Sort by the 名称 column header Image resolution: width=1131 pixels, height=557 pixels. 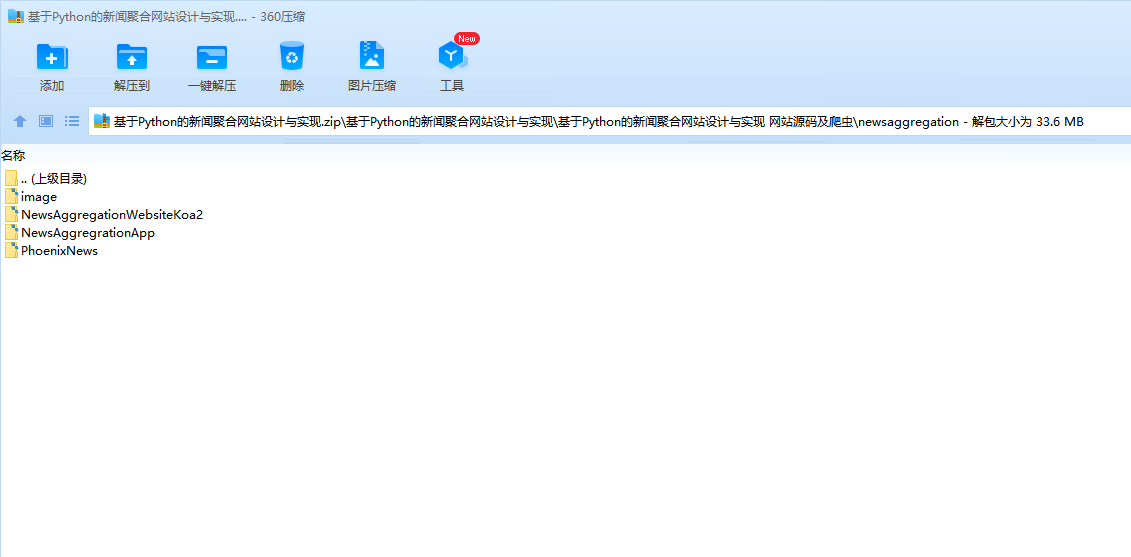coord(14,155)
